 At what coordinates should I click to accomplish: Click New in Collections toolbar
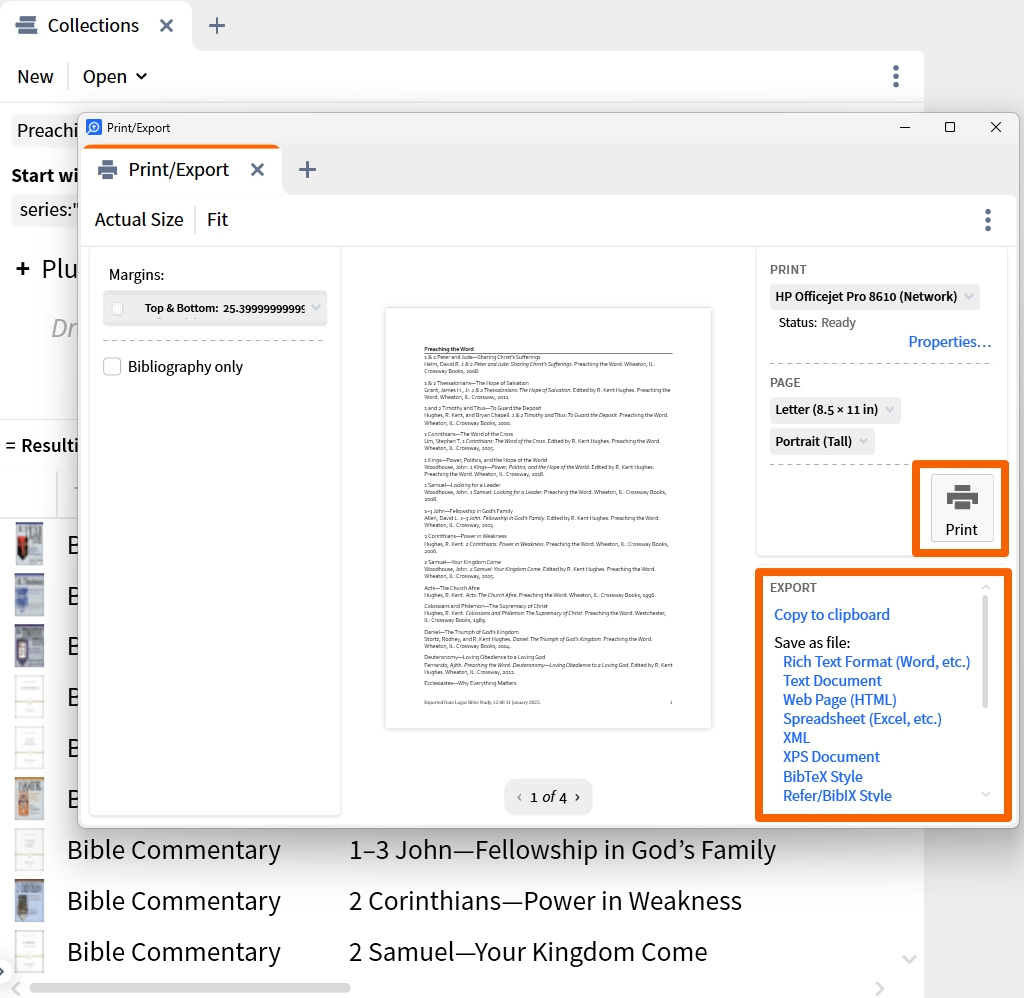pyautogui.click(x=35, y=76)
